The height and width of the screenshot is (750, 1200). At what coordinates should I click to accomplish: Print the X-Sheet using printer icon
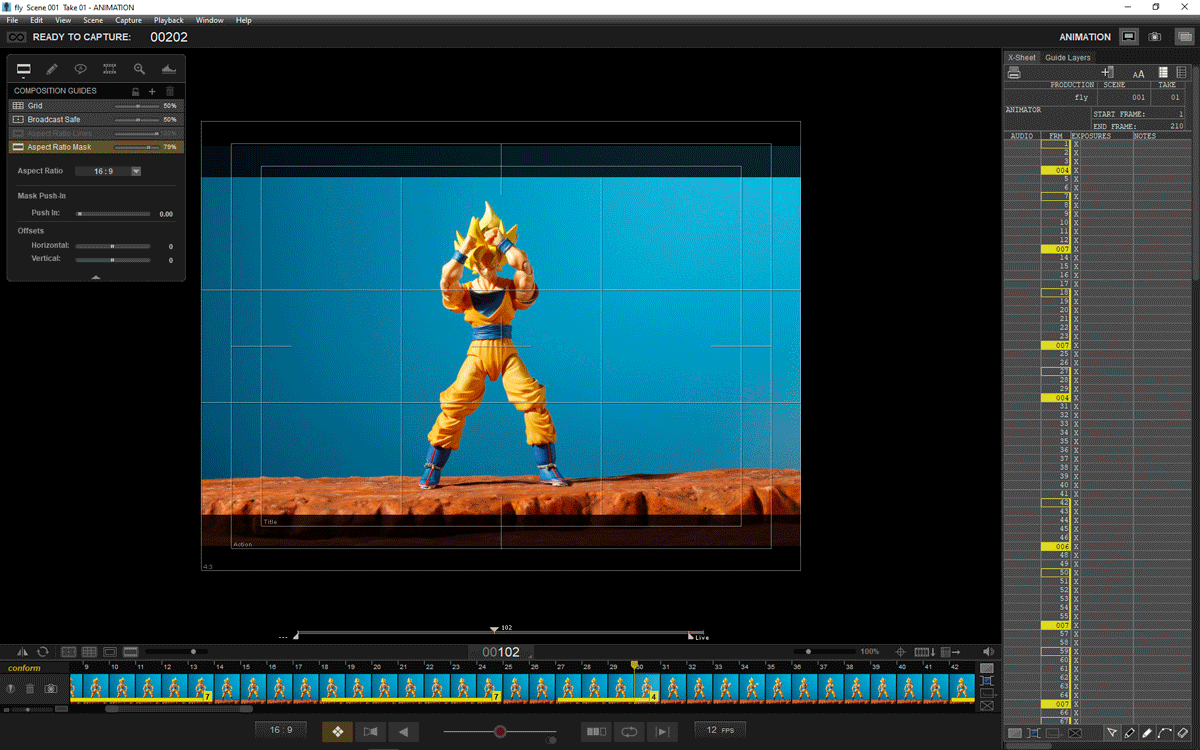tap(1014, 73)
